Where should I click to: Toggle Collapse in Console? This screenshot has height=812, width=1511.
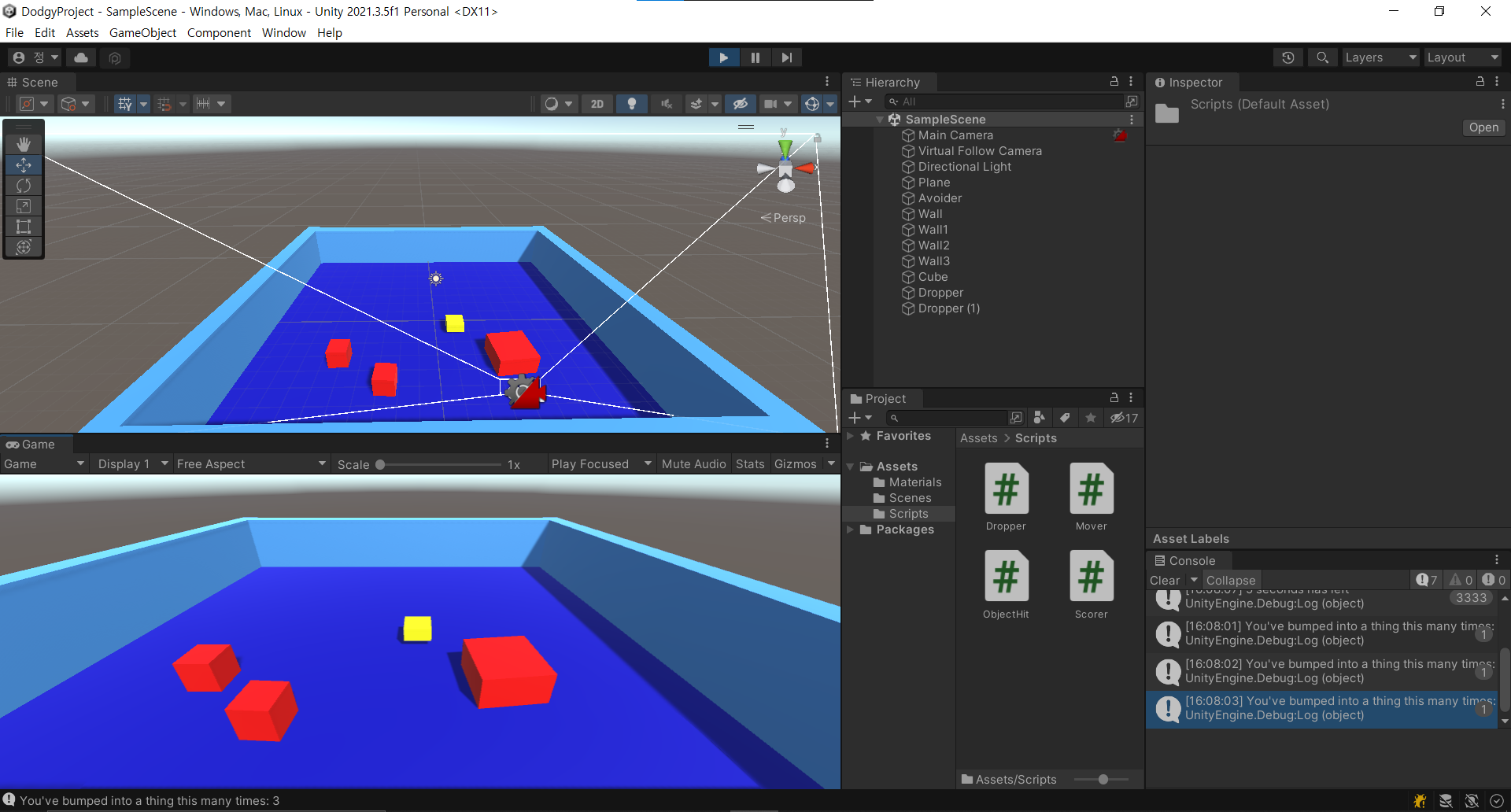tap(1231, 581)
